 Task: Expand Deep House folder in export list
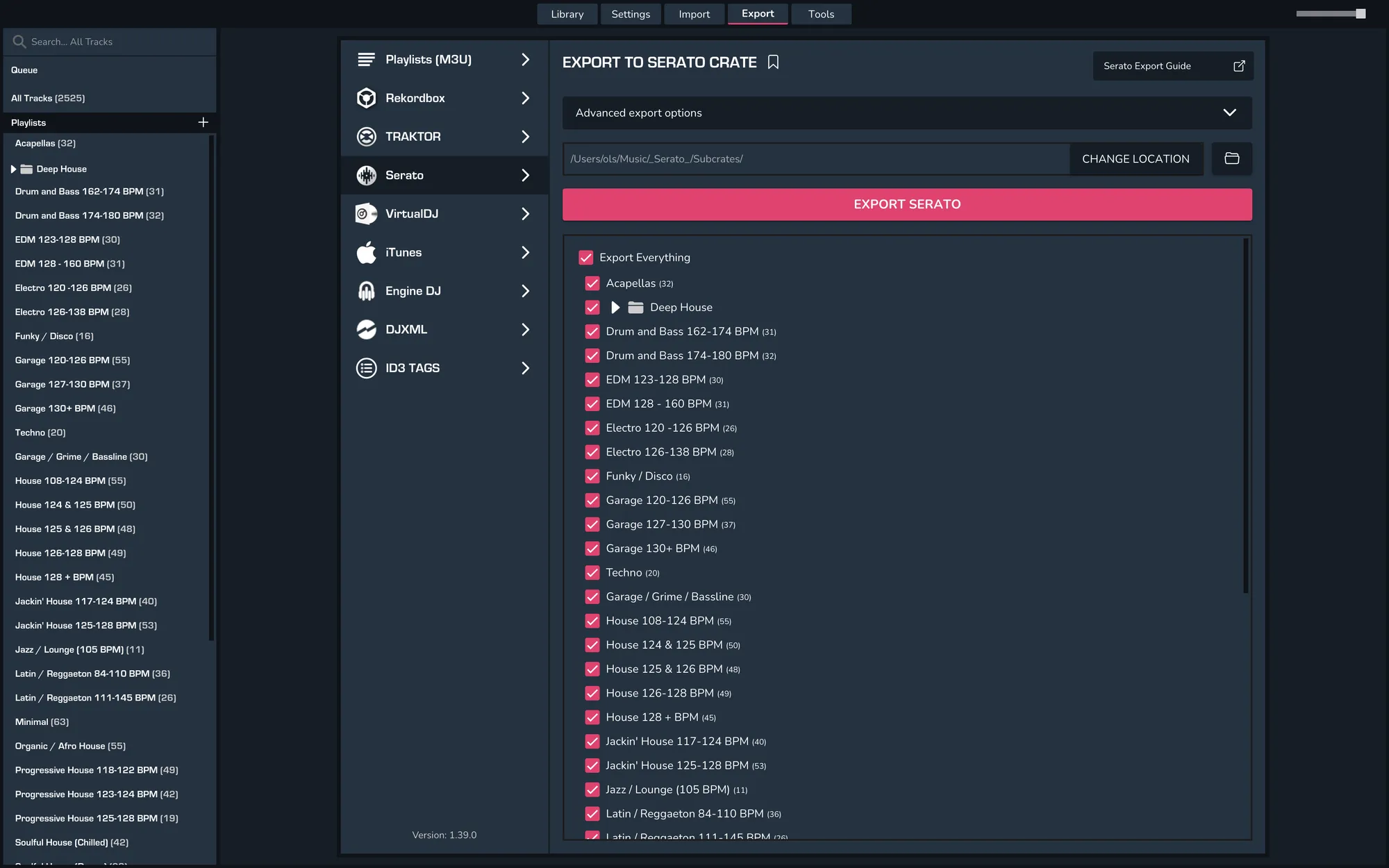[x=615, y=307]
